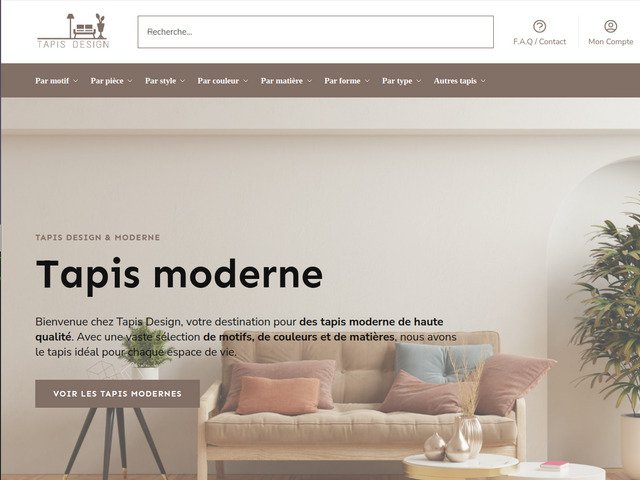Click the Mon Compte user icon
Image resolution: width=640 pixels, height=480 pixels.
click(610, 27)
